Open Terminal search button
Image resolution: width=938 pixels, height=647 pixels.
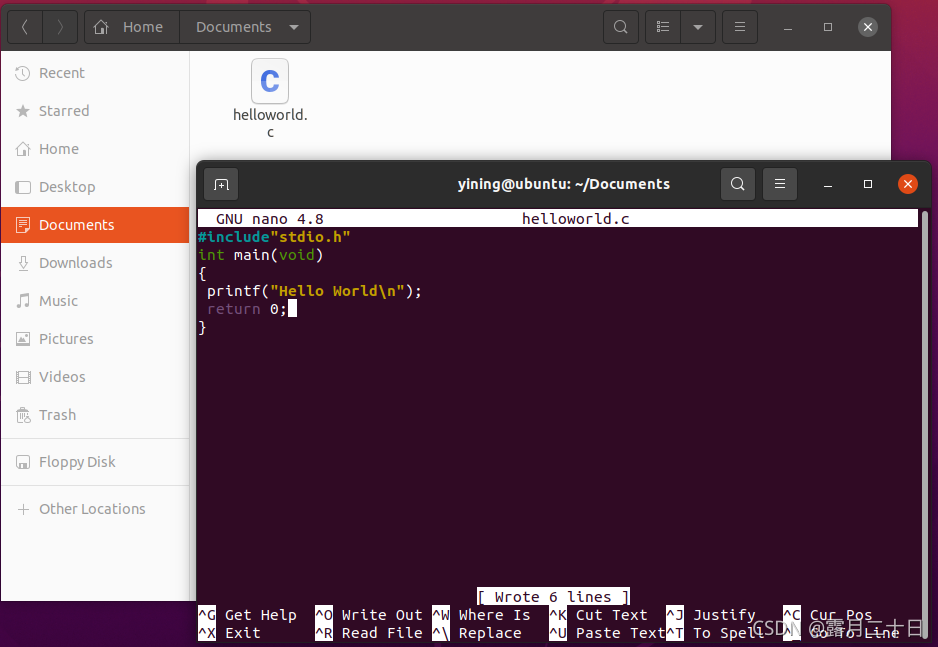click(738, 184)
